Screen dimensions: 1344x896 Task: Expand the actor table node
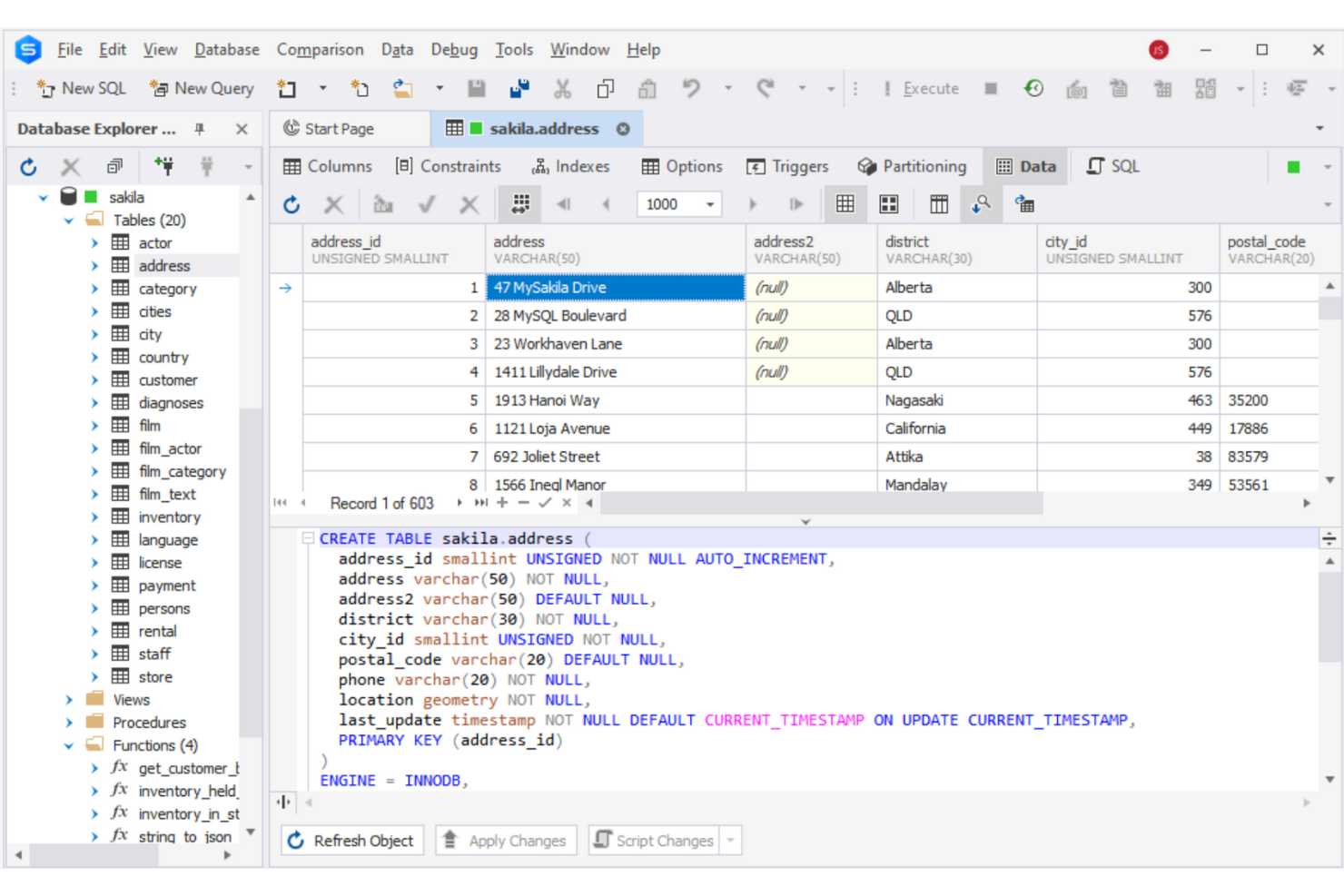94,242
